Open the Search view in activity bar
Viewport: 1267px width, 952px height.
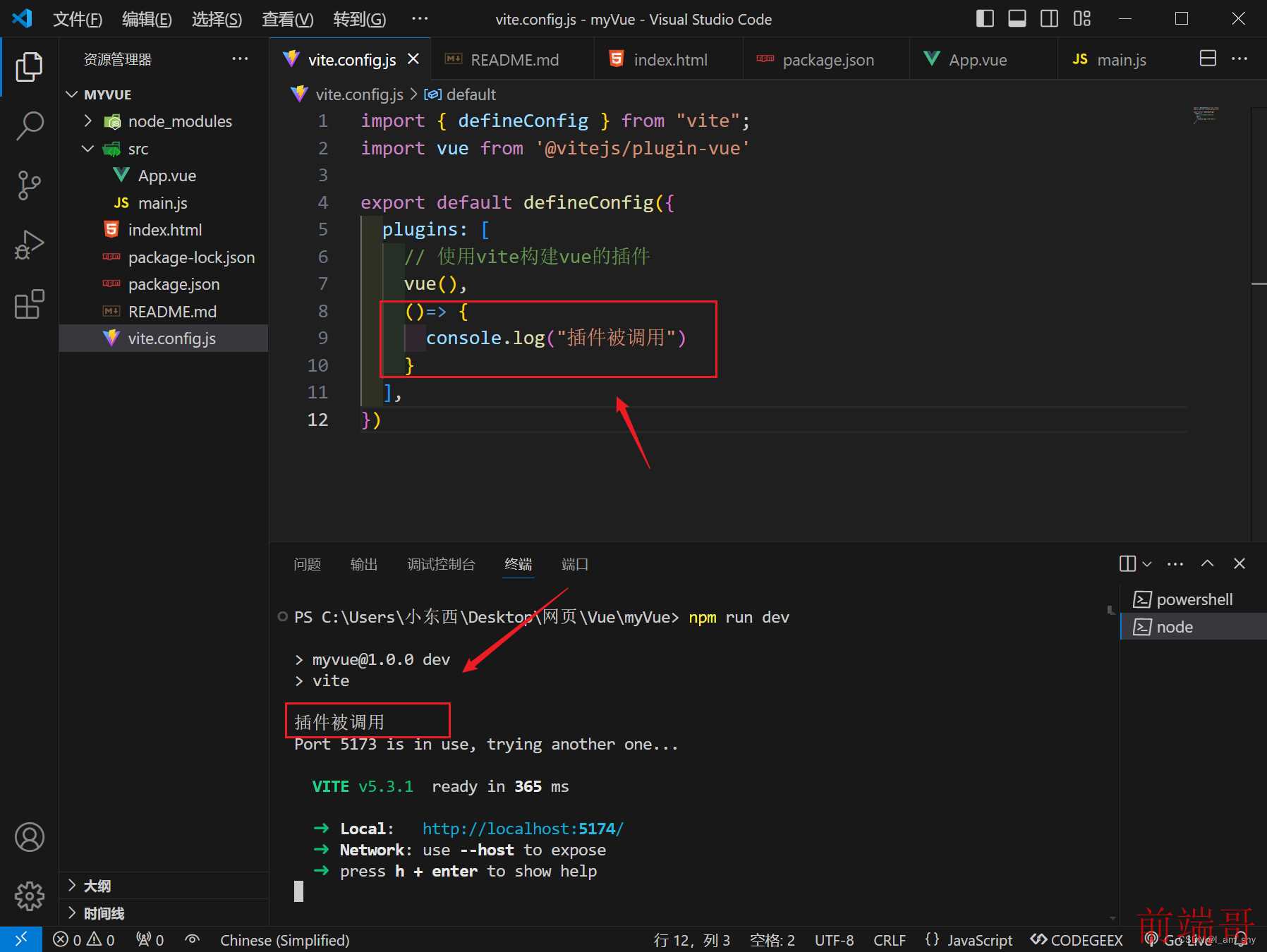pos(29,126)
